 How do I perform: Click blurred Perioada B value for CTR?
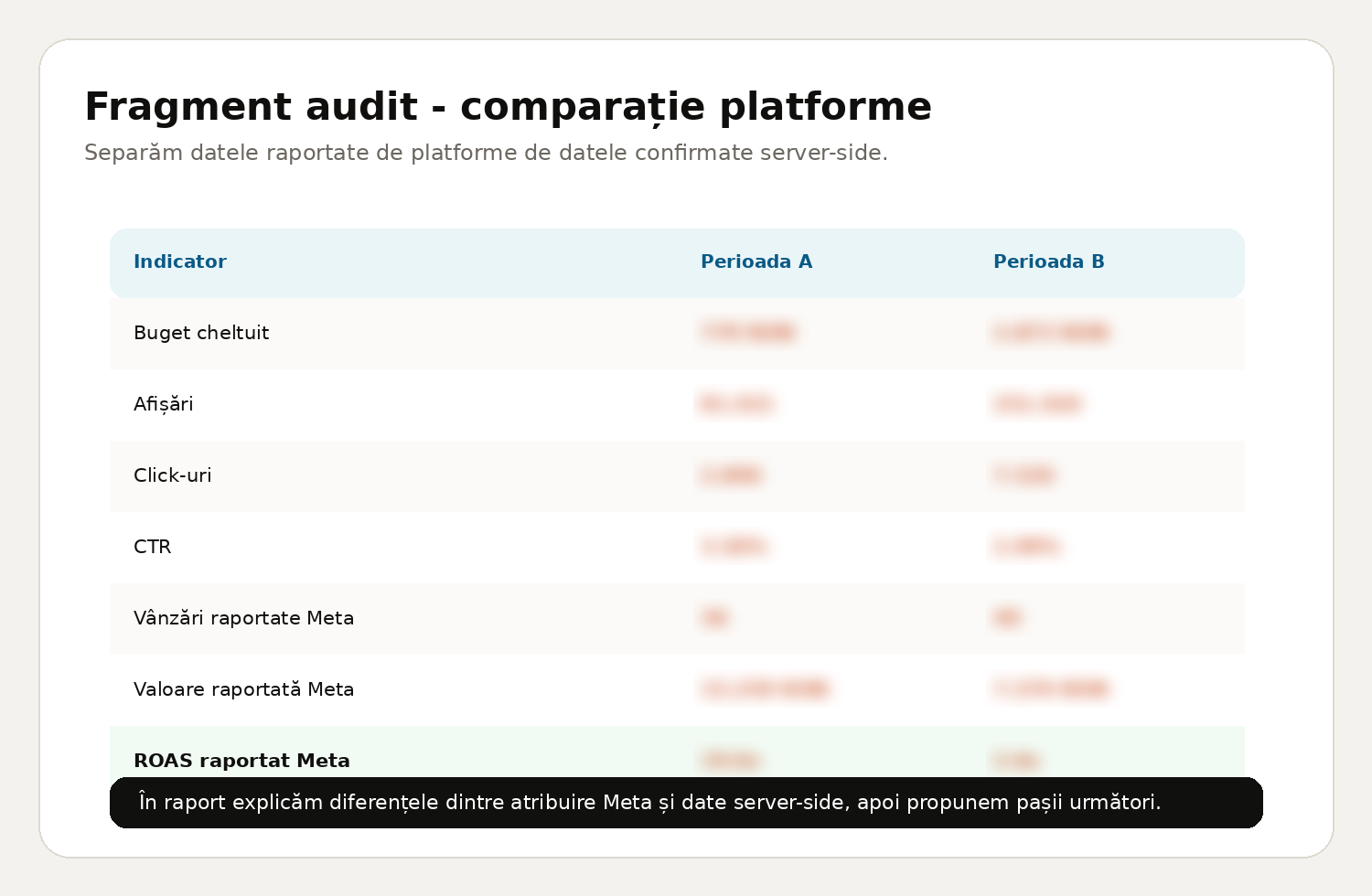[x=1026, y=547]
